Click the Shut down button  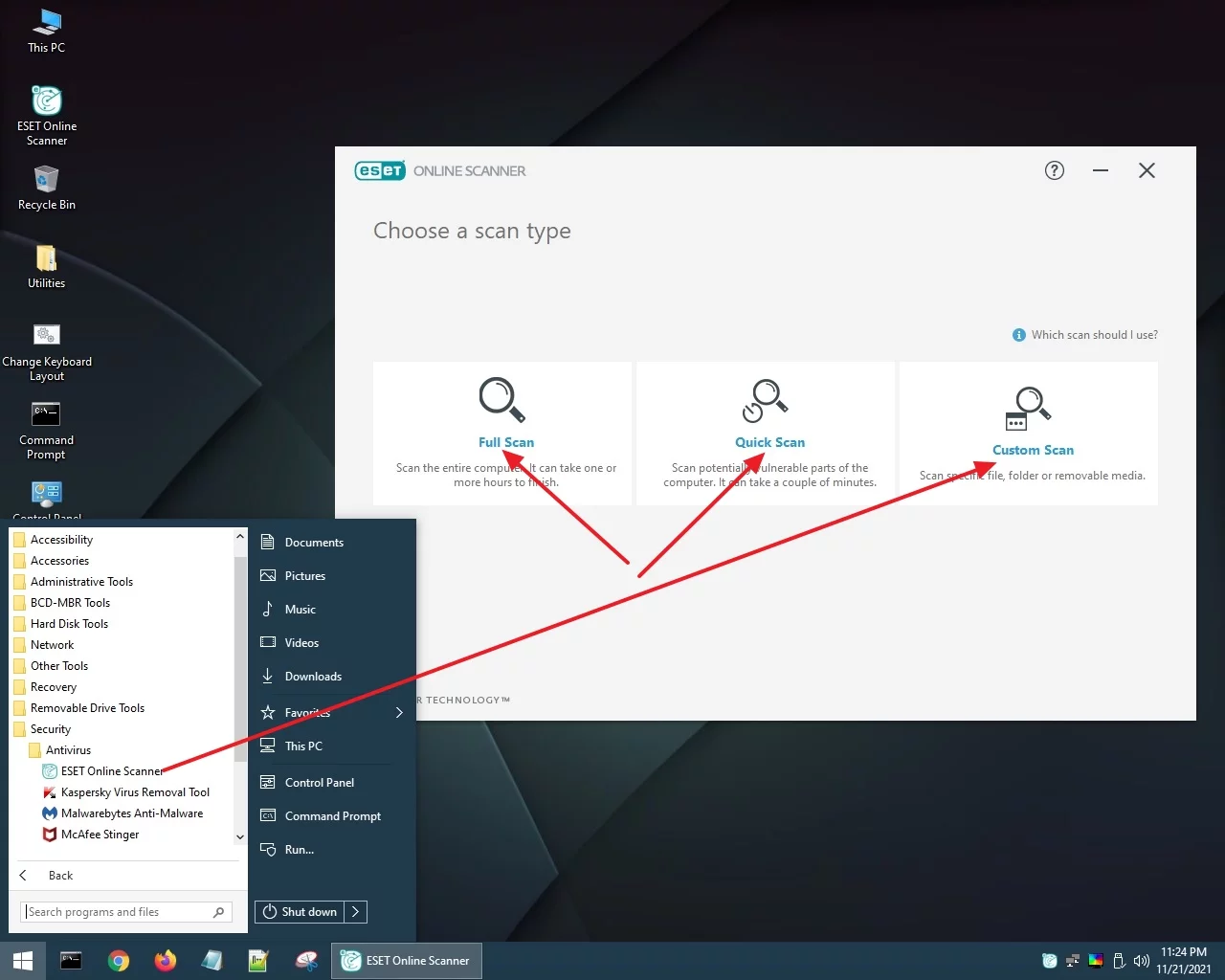point(300,912)
